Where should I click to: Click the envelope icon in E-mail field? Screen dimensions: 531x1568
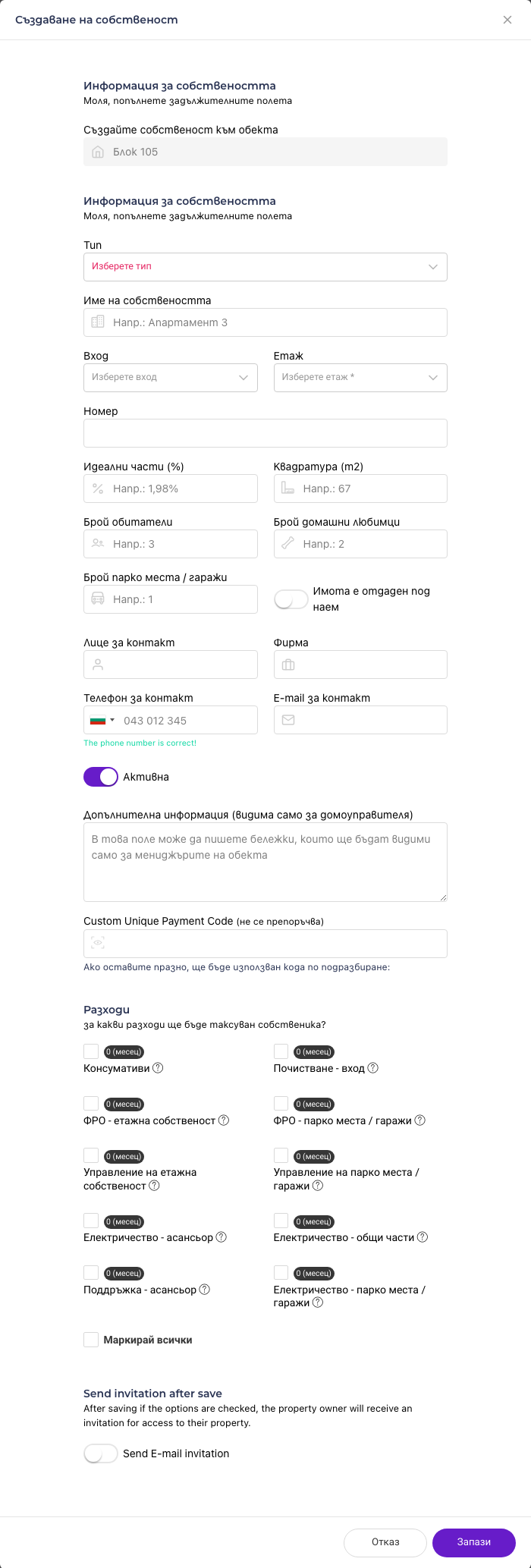(288, 720)
